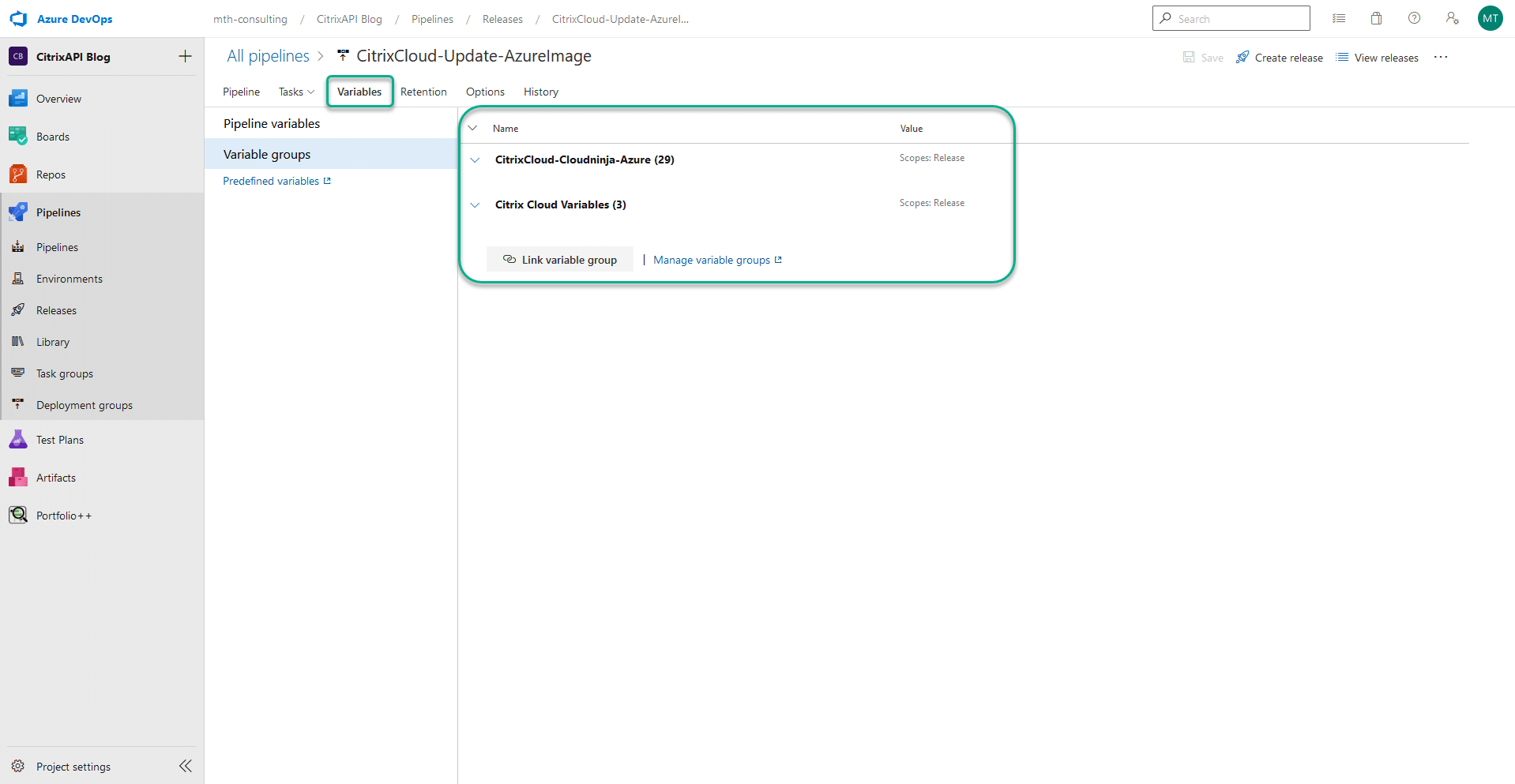
Task: Select Variable groups section
Action: (x=331, y=154)
